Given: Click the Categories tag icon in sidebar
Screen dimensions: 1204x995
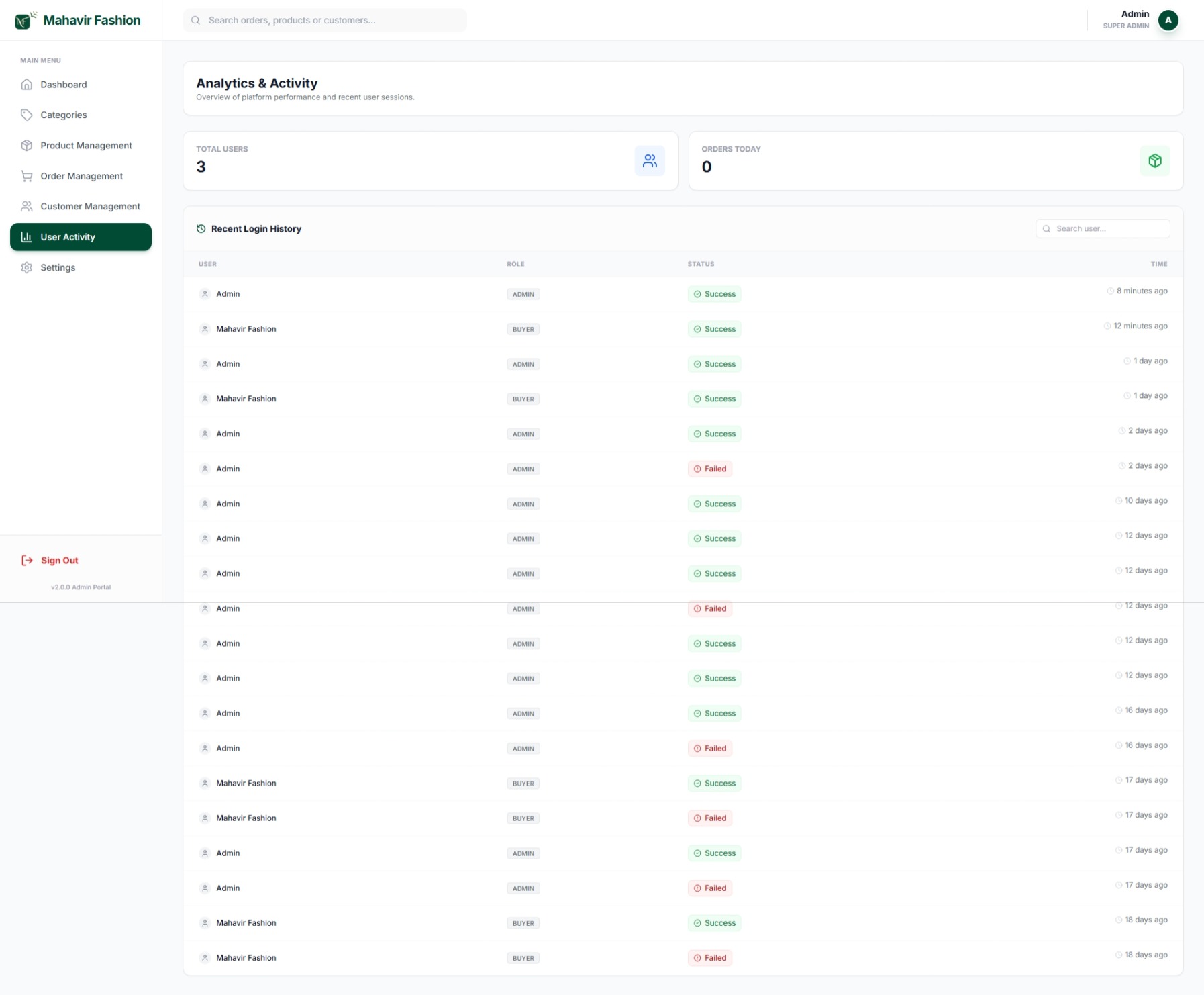Looking at the screenshot, I should point(27,115).
